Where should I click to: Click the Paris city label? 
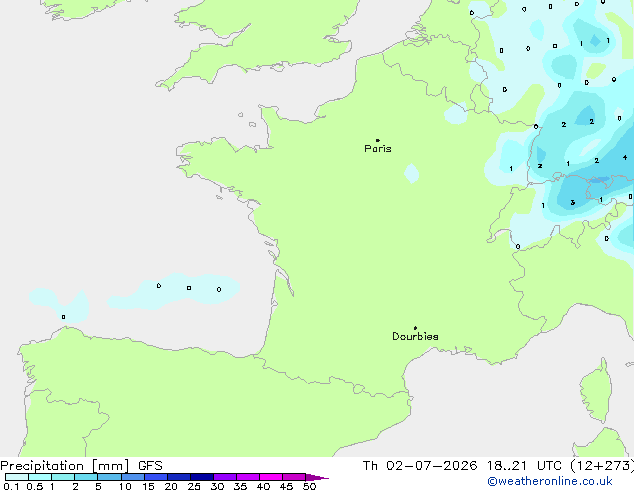click(378, 149)
